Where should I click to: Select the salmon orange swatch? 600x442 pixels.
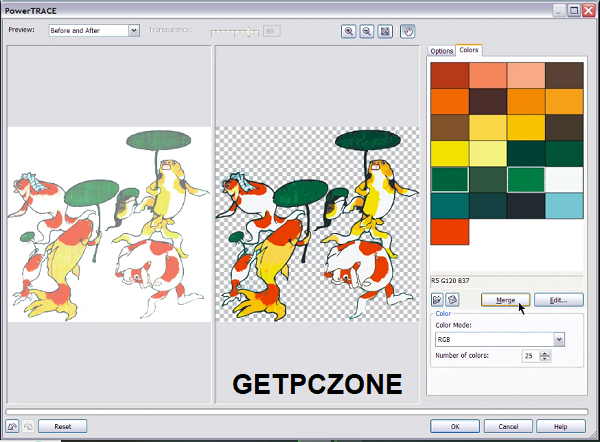488,75
